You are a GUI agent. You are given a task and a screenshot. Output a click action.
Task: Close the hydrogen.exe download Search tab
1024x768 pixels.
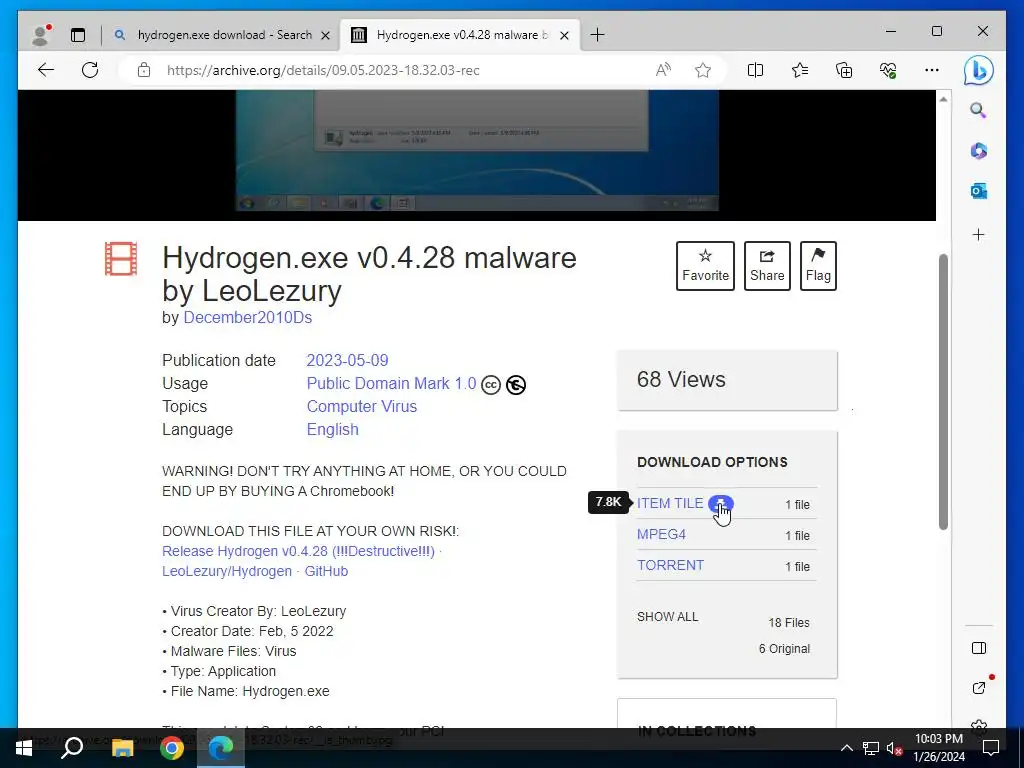tap(325, 35)
